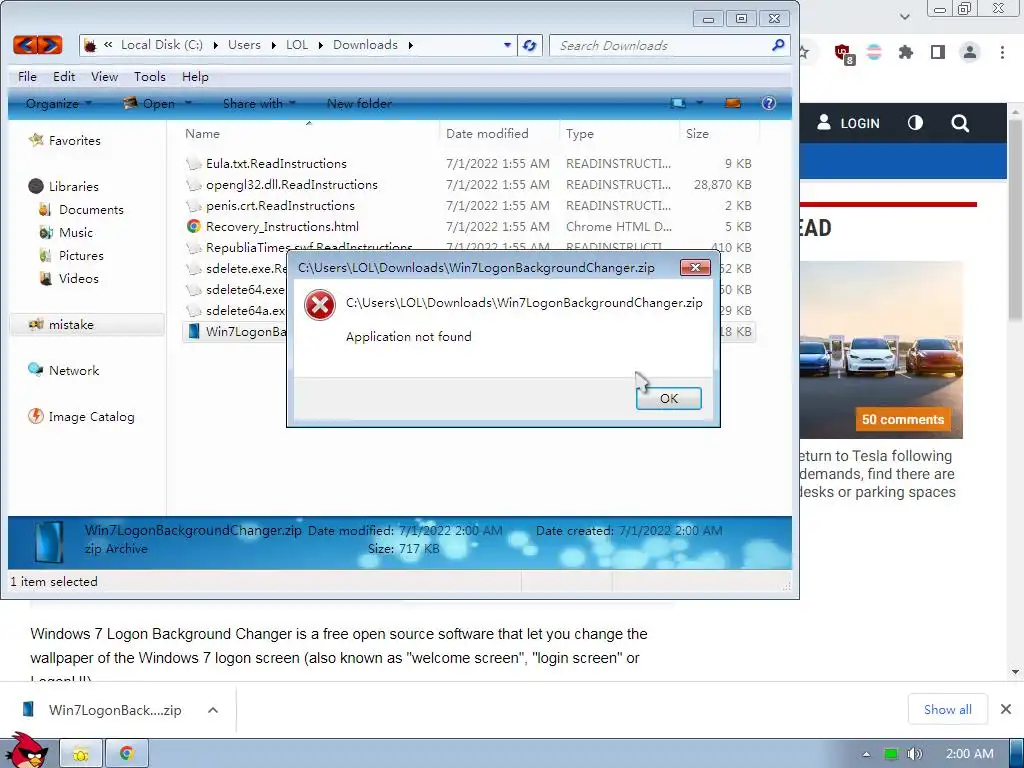Go back with the Explorer back arrow
Viewport: 1024px width, 768px height.
[x=25, y=45]
